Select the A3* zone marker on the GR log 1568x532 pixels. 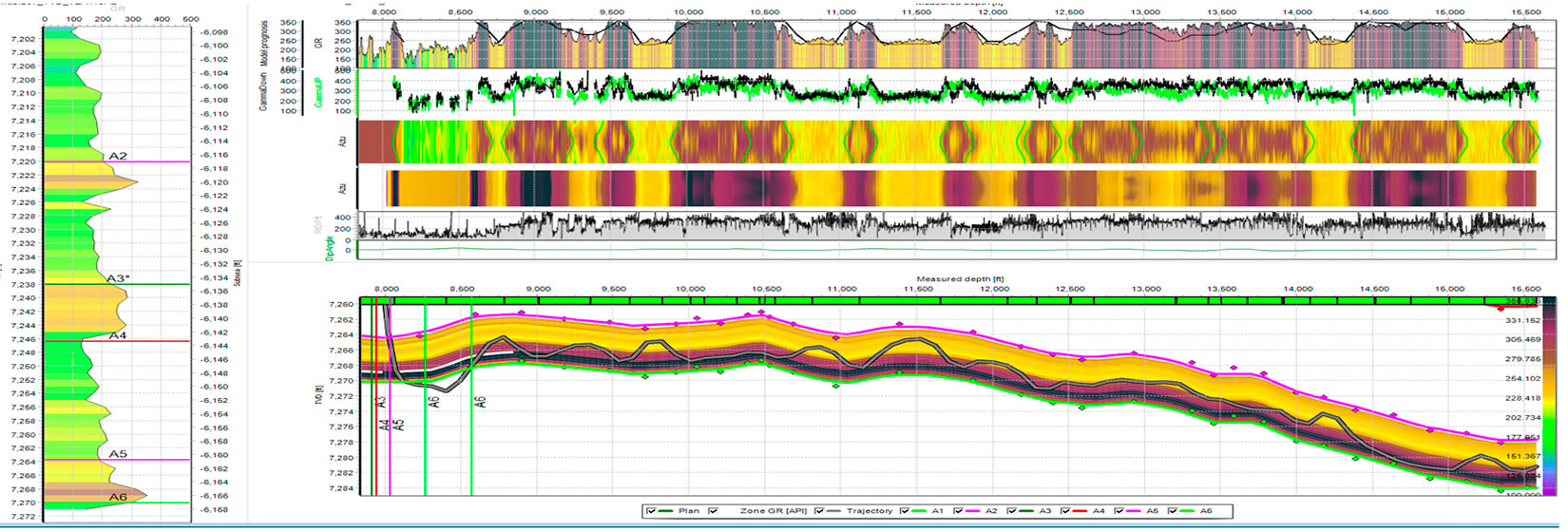[x=118, y=278]
